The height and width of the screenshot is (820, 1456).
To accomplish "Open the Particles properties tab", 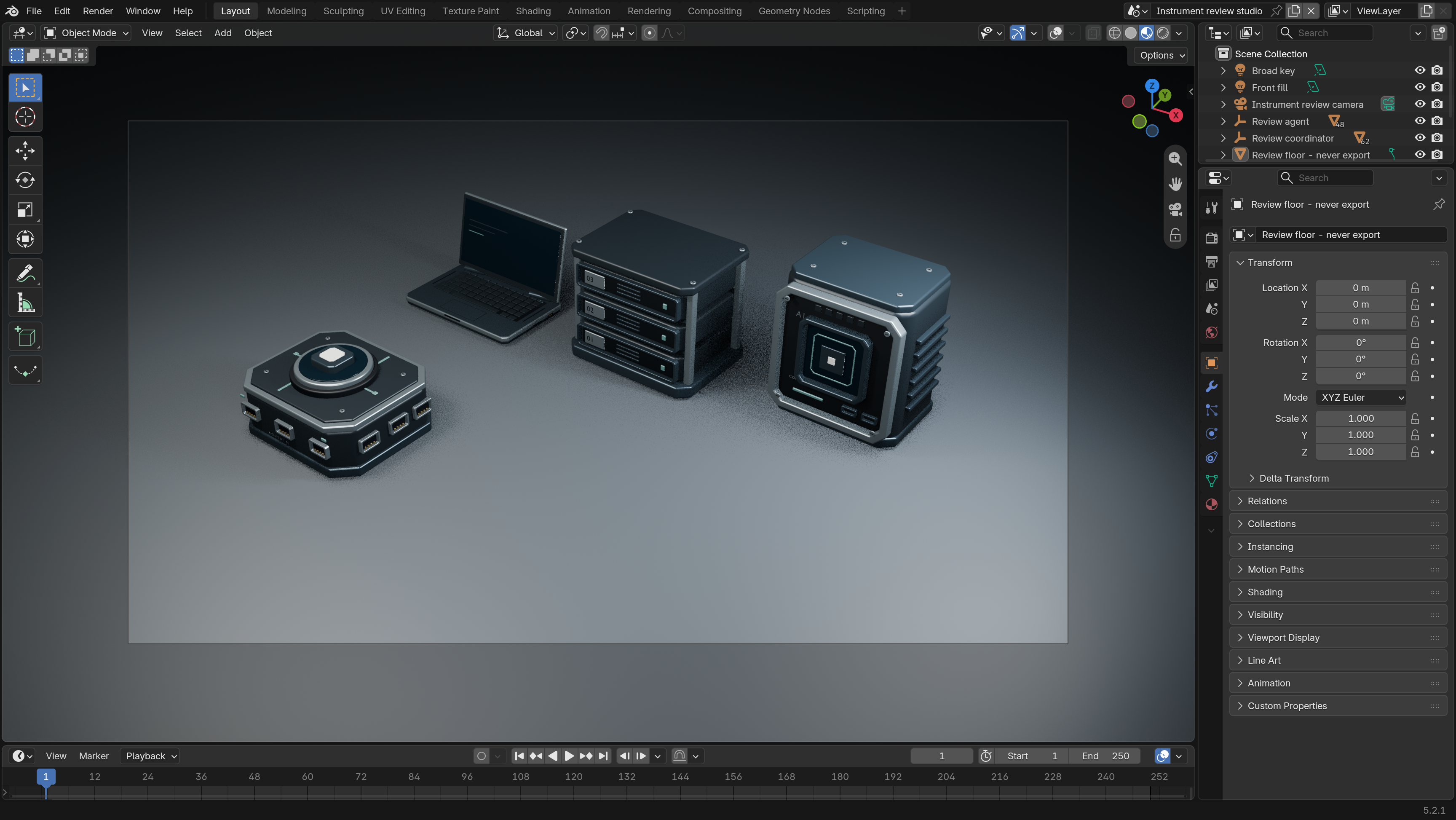I will 1211,410.
